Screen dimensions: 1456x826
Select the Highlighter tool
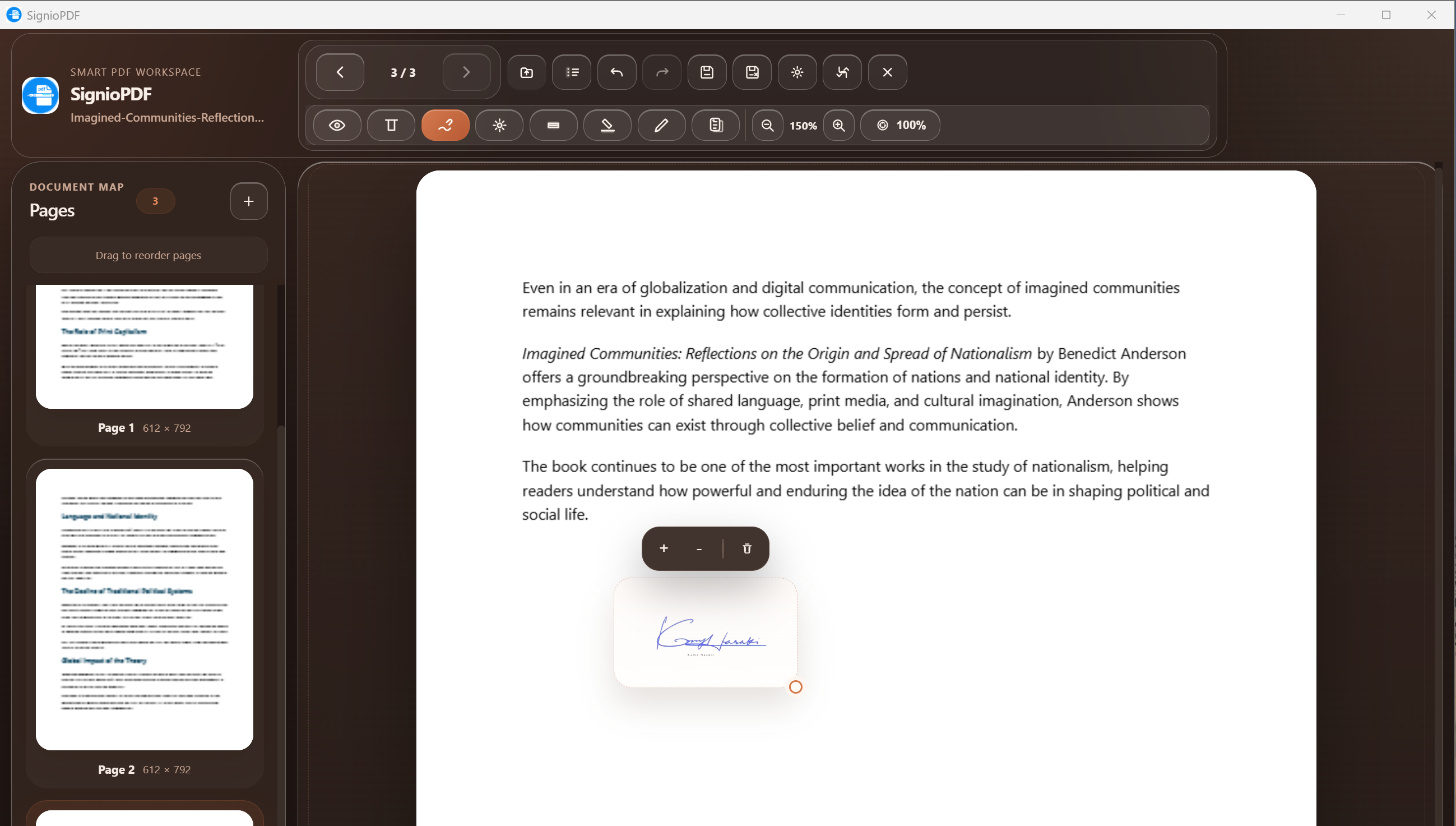[608, 125]
